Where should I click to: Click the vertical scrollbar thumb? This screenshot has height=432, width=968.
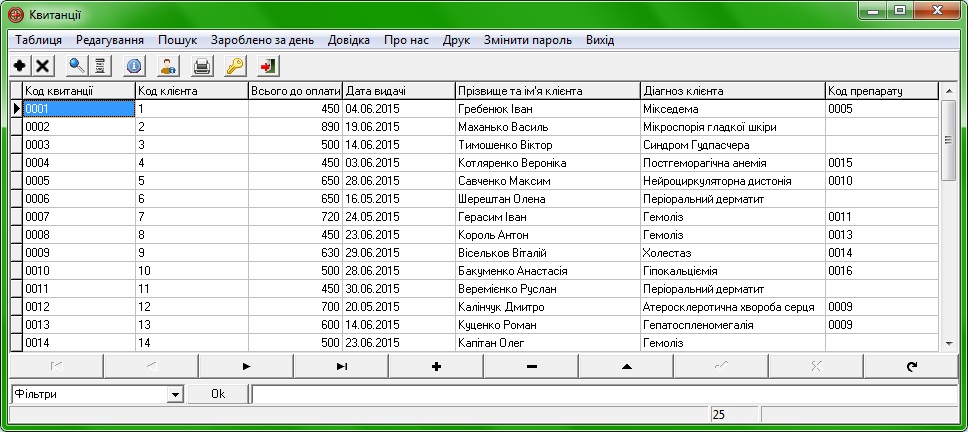(949, 140)
